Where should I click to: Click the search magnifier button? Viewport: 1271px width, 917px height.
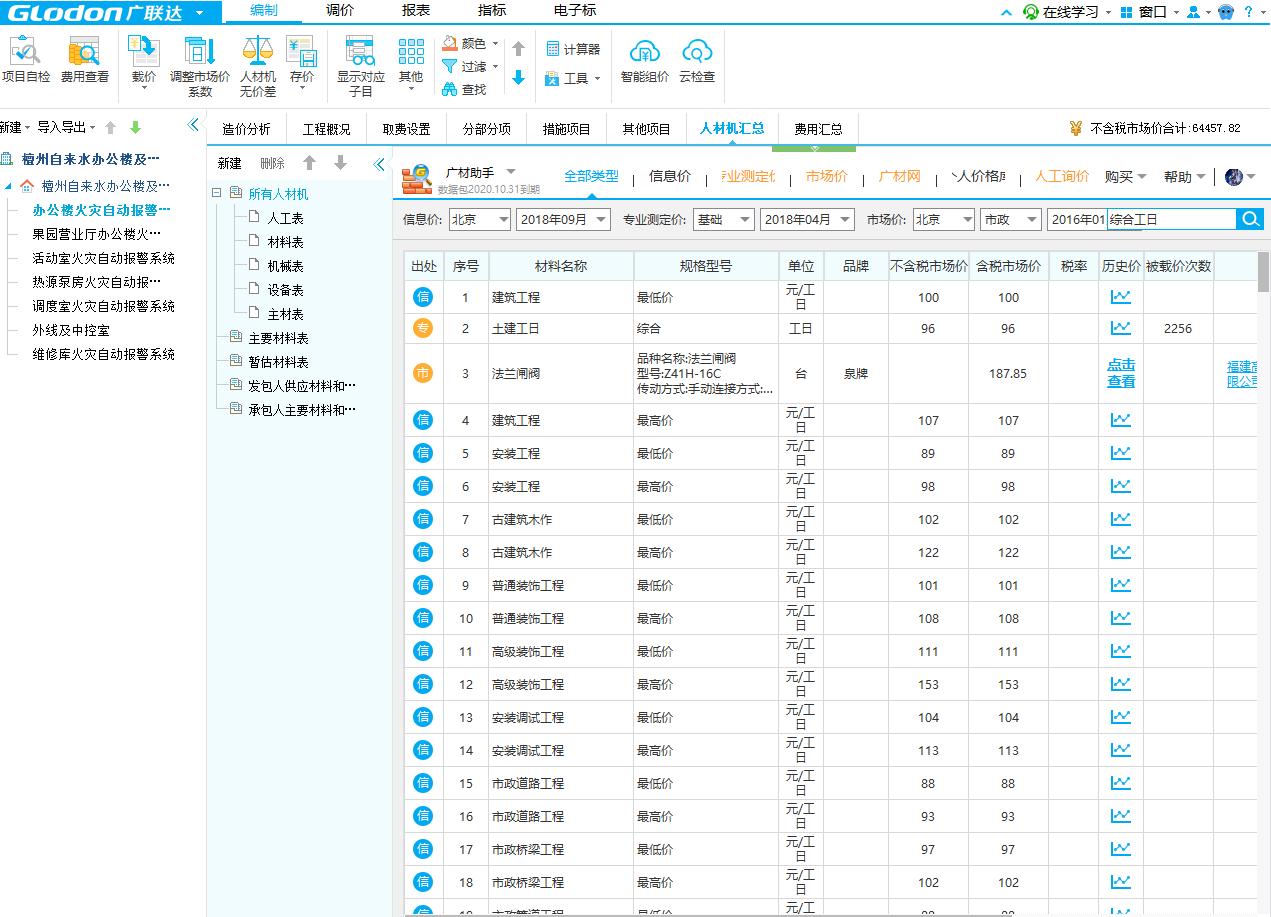(1250, 220)
